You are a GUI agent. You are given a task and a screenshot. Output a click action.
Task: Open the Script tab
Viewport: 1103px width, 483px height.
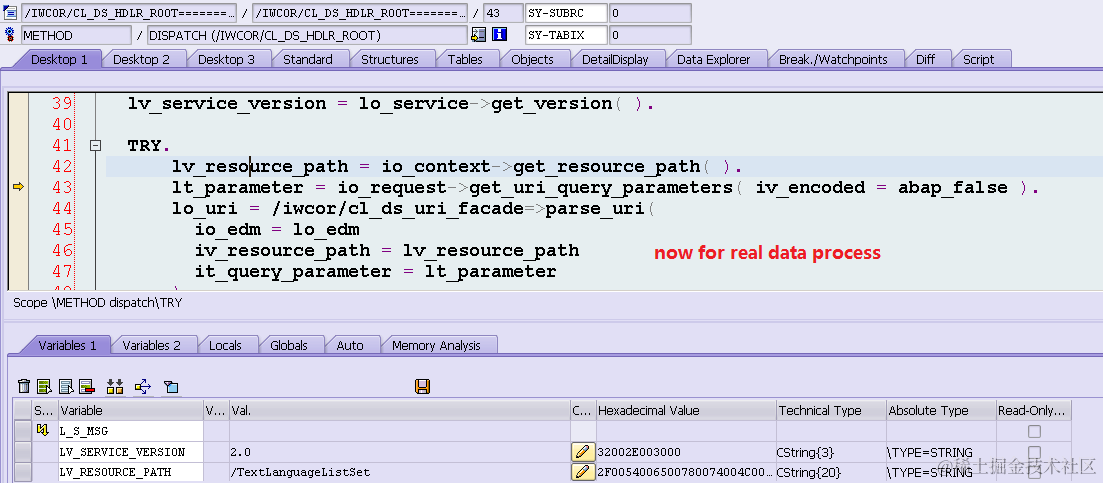pos(978,60)
